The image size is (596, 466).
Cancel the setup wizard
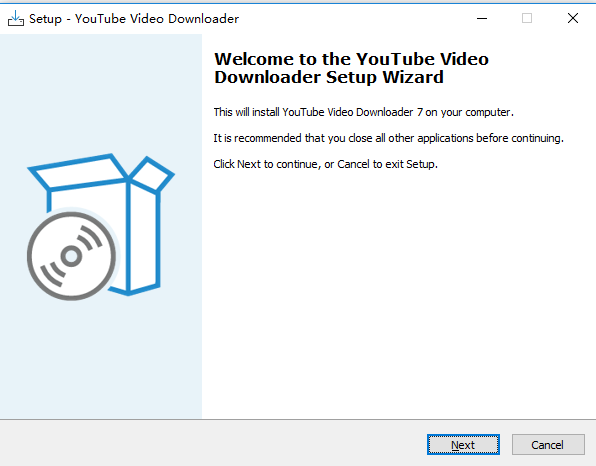(x=548, y=444)
